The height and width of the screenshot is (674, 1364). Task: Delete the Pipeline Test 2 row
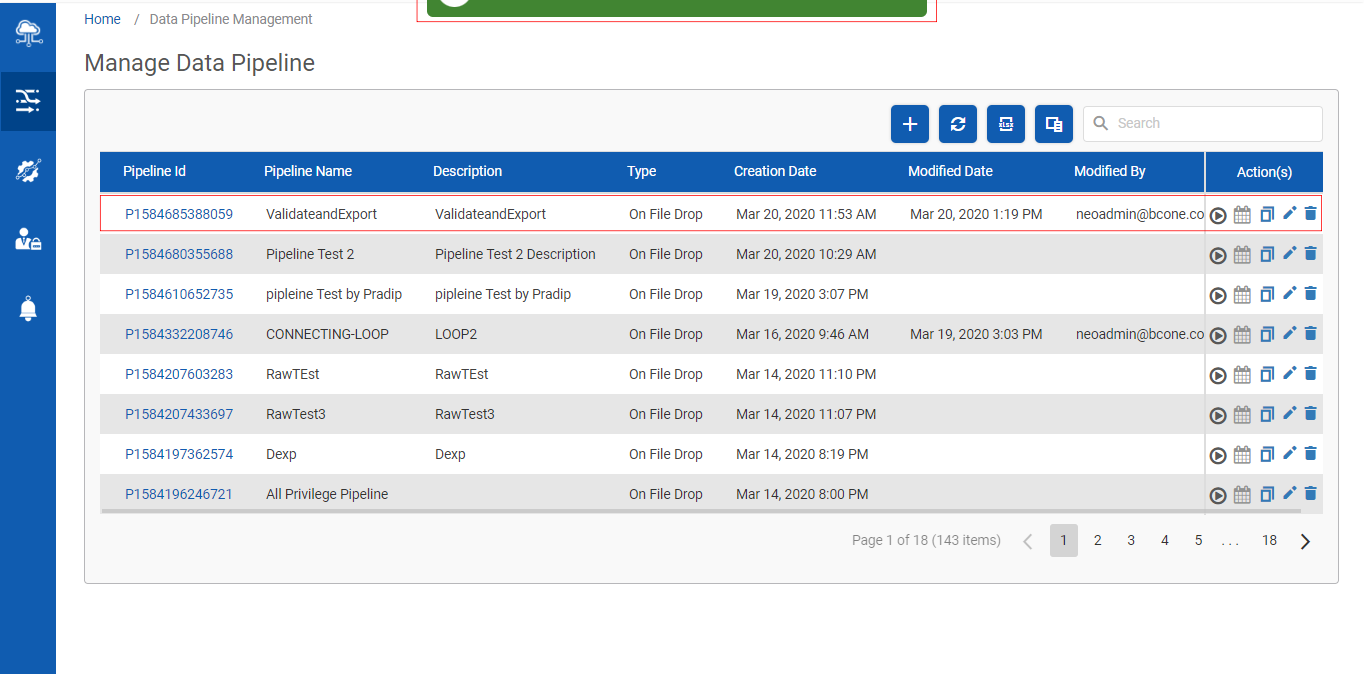[x=1311, y=253]
